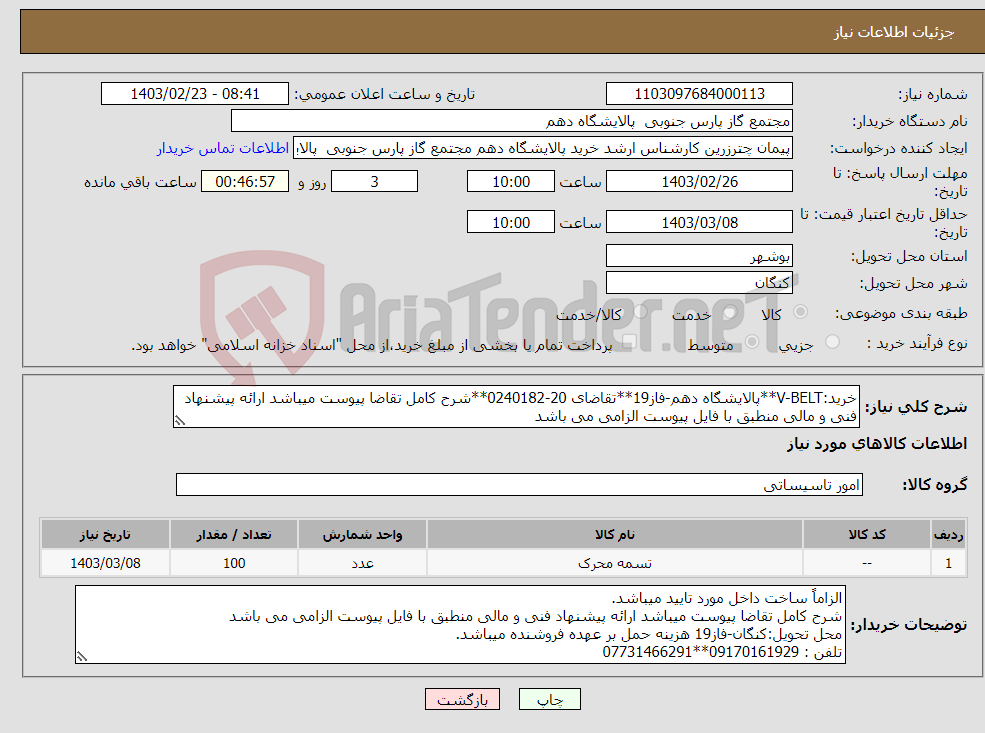Image resolution: width=985 pixels, height=733 pixels.
Task: Click the quantity cell 100
Action: (x=234, y=563)
